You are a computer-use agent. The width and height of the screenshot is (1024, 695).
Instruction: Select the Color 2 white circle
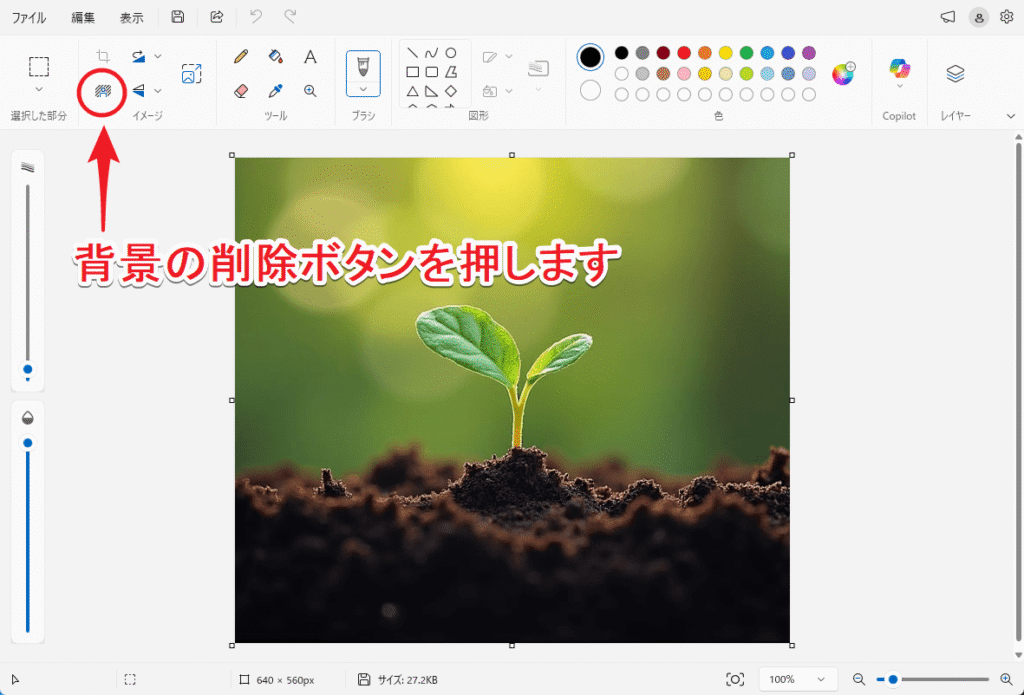[x=590, y=90]
